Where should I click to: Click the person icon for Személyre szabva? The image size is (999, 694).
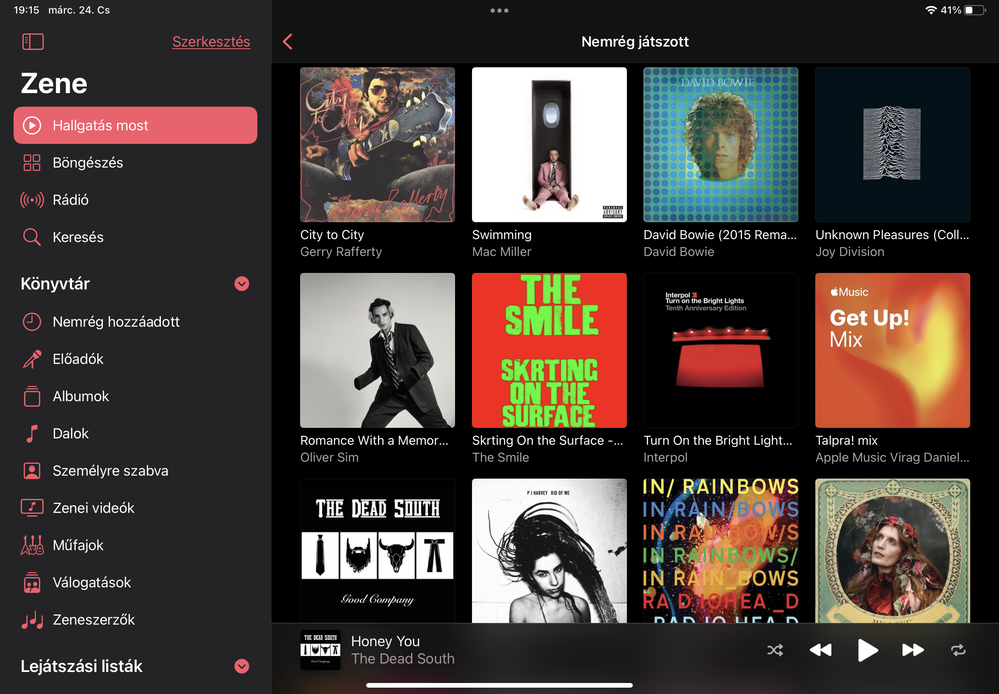(32, 471)
